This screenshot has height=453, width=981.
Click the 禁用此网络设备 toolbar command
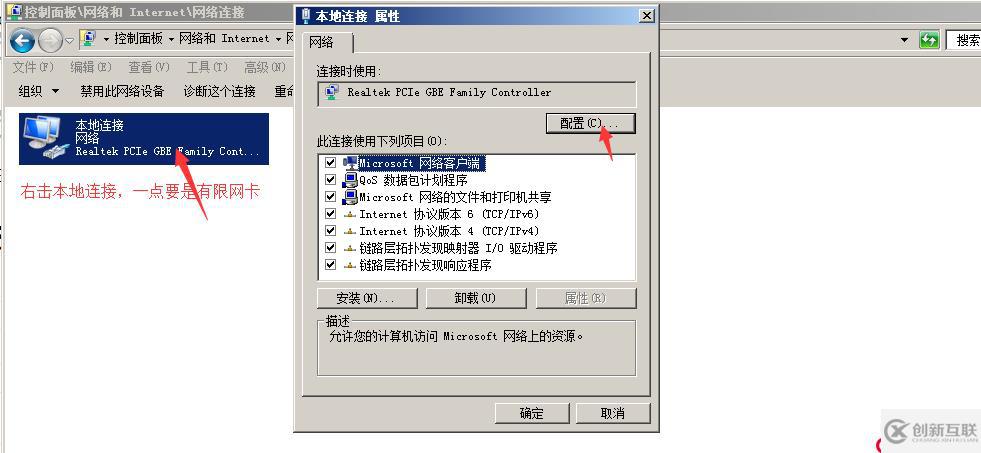point(122,91)
